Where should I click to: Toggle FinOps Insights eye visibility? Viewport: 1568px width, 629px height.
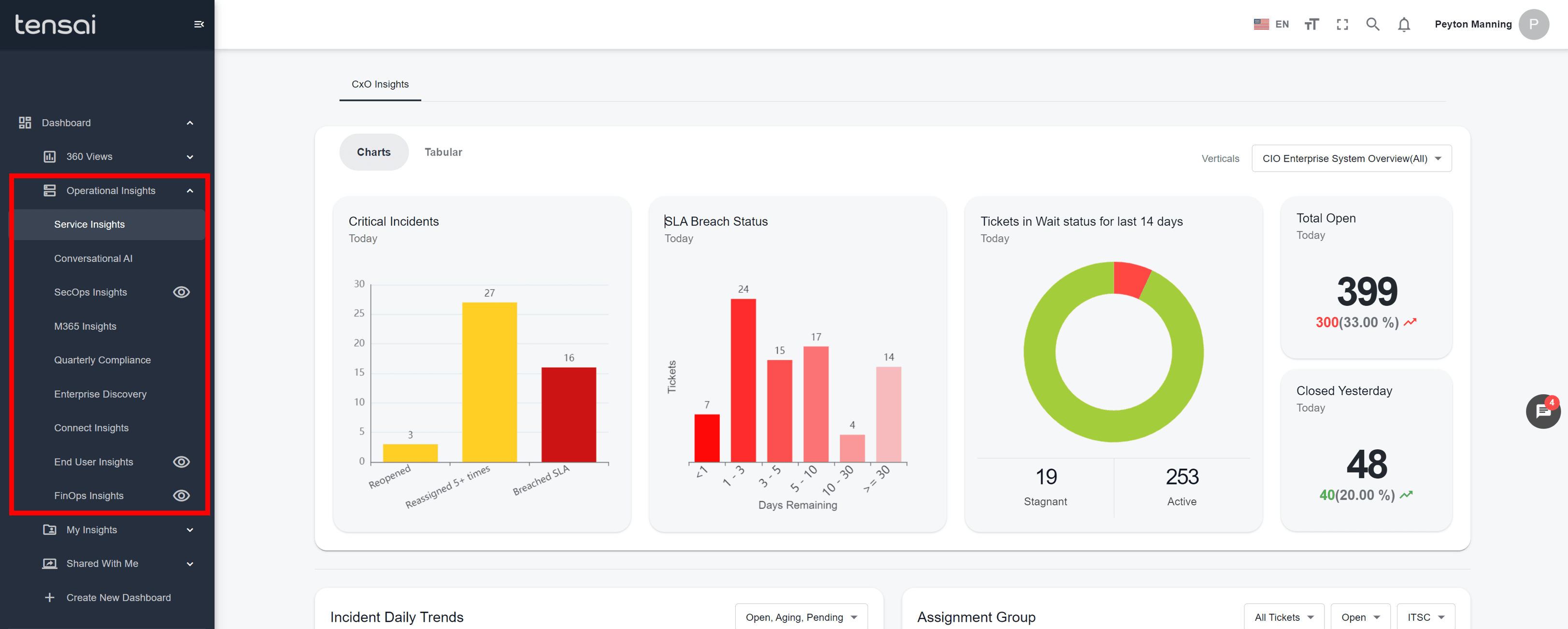pyautogui.click(x=181, y=496)
